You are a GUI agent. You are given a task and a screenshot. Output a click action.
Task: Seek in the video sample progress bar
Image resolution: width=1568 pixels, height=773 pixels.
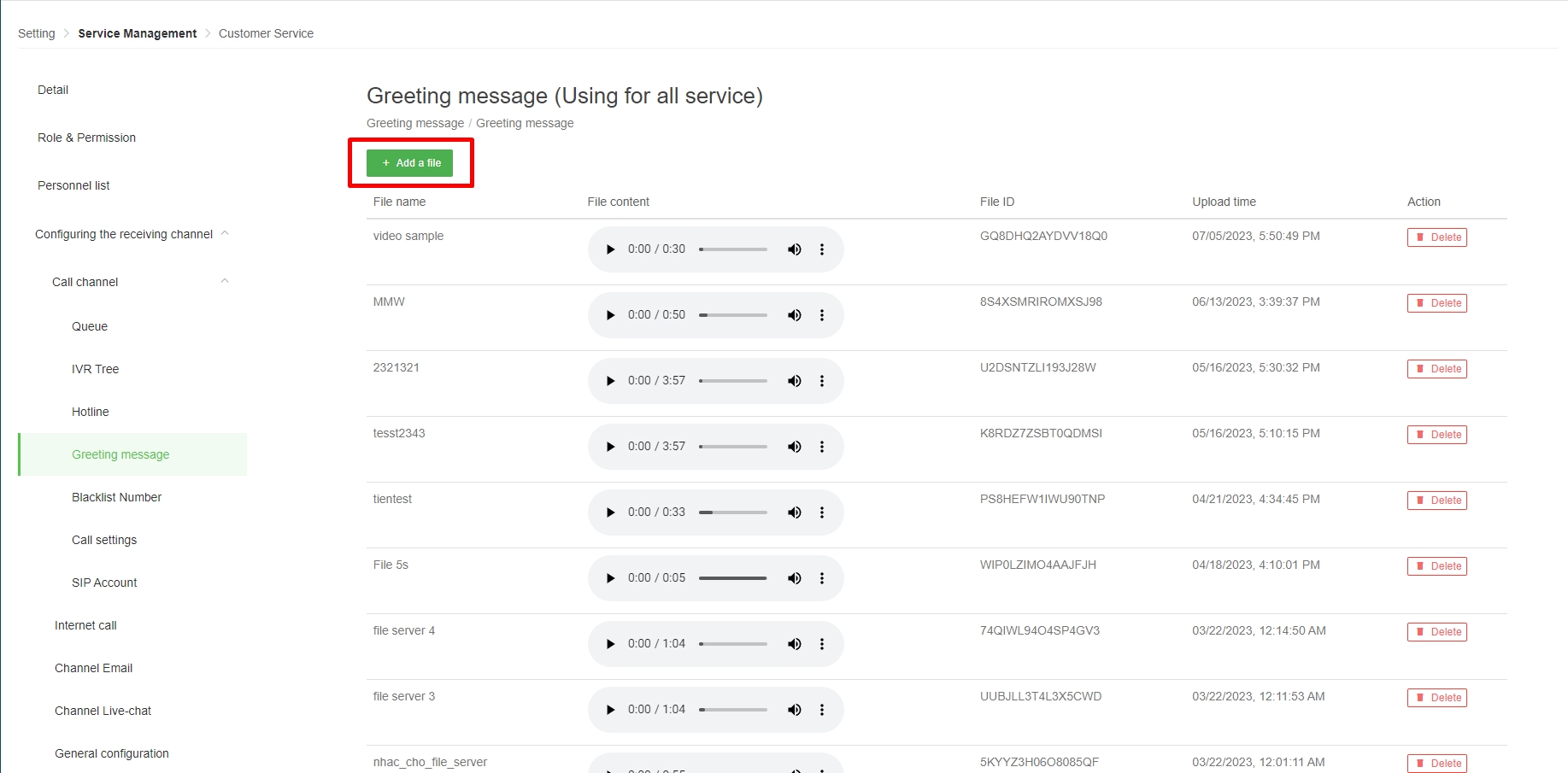pos(732,249)
